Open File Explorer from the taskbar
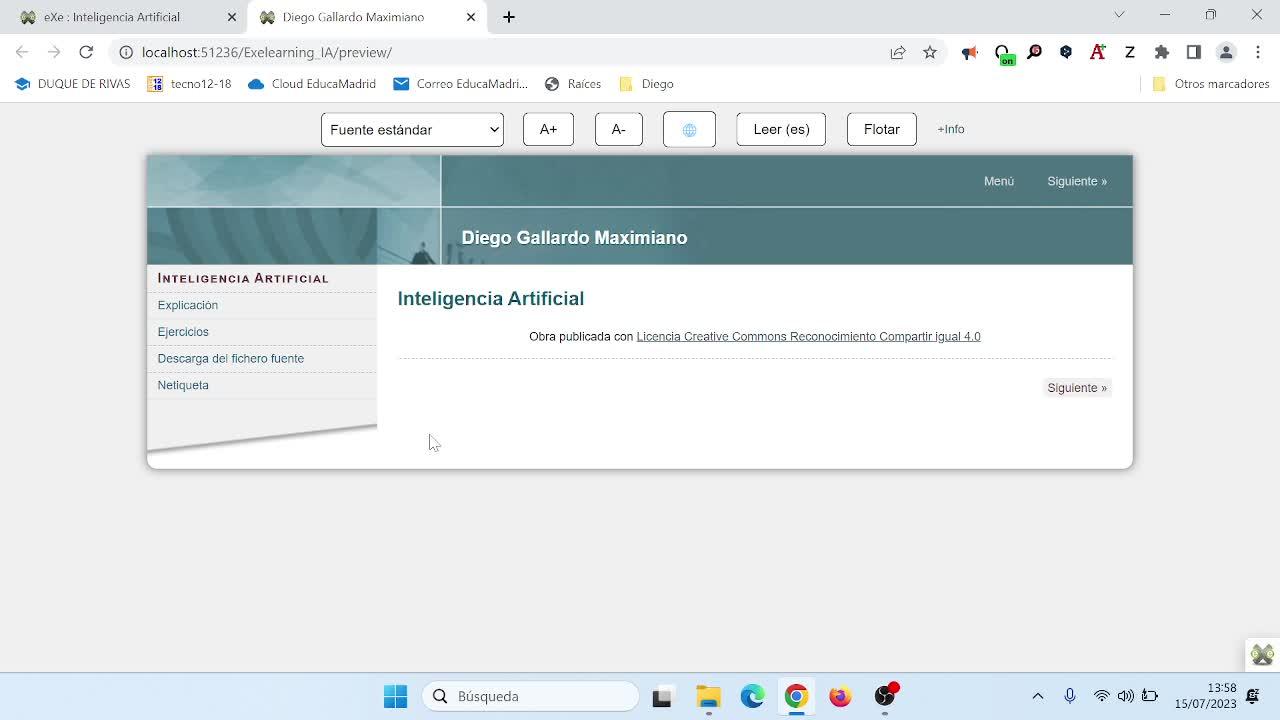Screen dimensions: 1280x720 pyautogui.click(x=708, y=696)
